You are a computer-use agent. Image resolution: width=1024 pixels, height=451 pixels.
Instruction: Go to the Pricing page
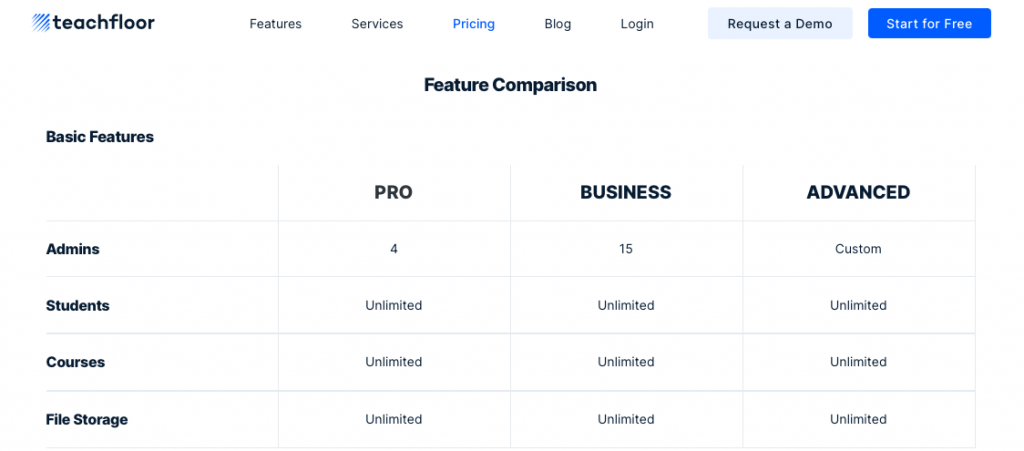(473, 24)
